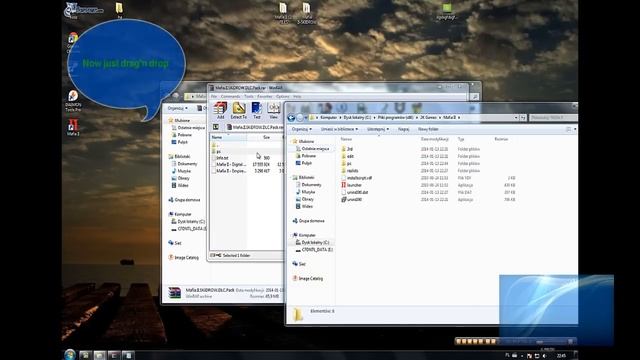
Task: Click the Mafia 2 desktop shortcut icon
Action: click(73, 127)
